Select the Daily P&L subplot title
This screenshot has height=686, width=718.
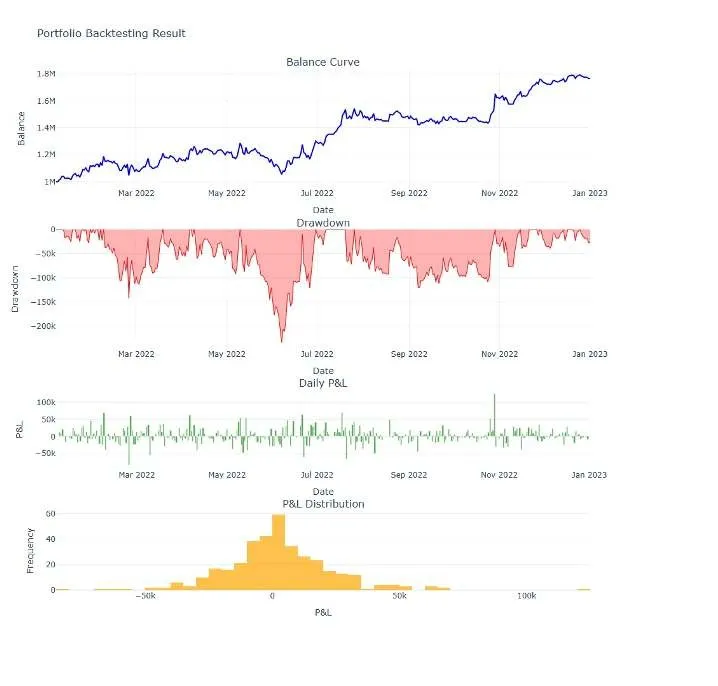click(323, 383)
